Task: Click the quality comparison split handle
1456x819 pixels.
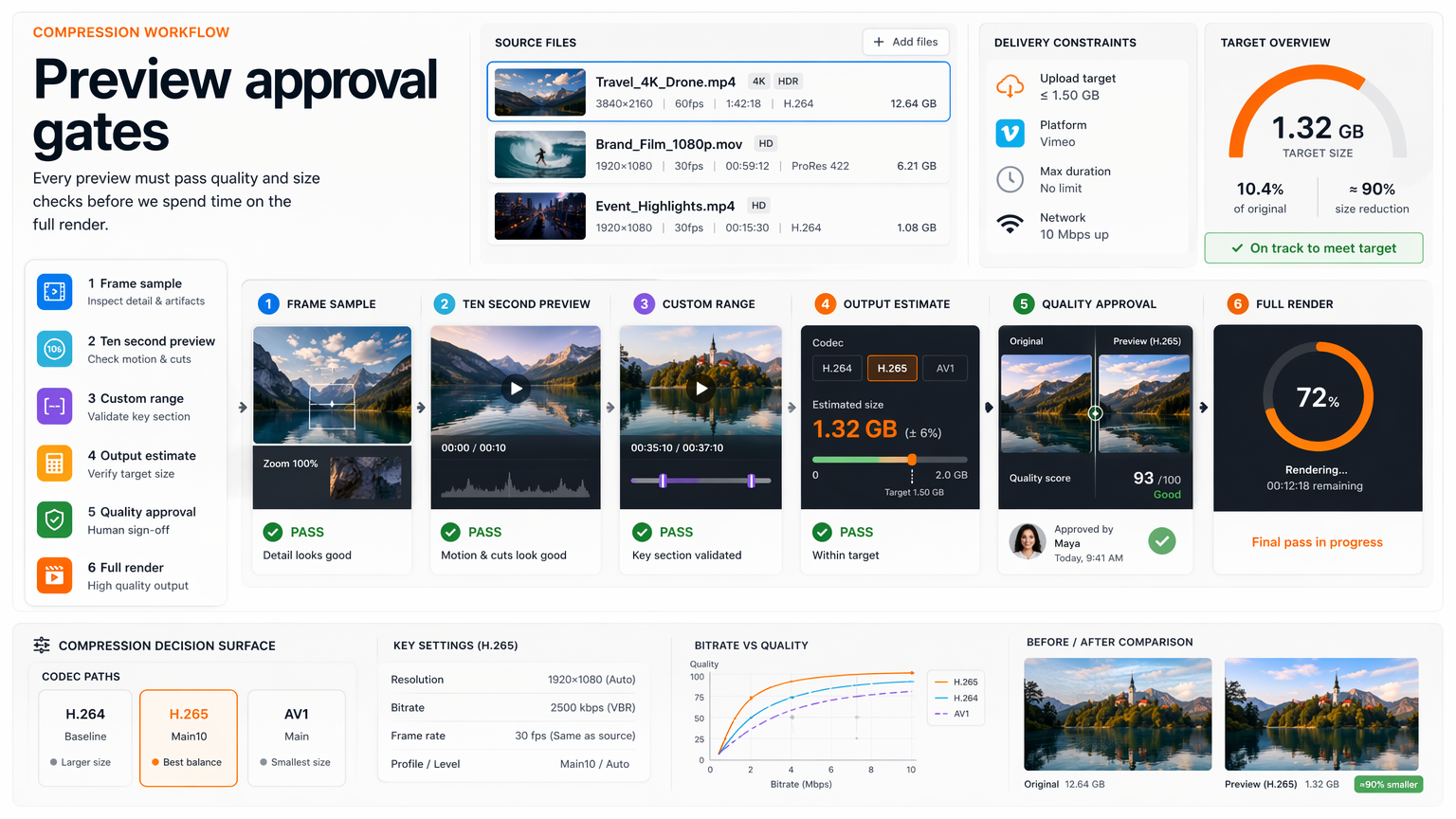Action: click(x=1095, y=413)
